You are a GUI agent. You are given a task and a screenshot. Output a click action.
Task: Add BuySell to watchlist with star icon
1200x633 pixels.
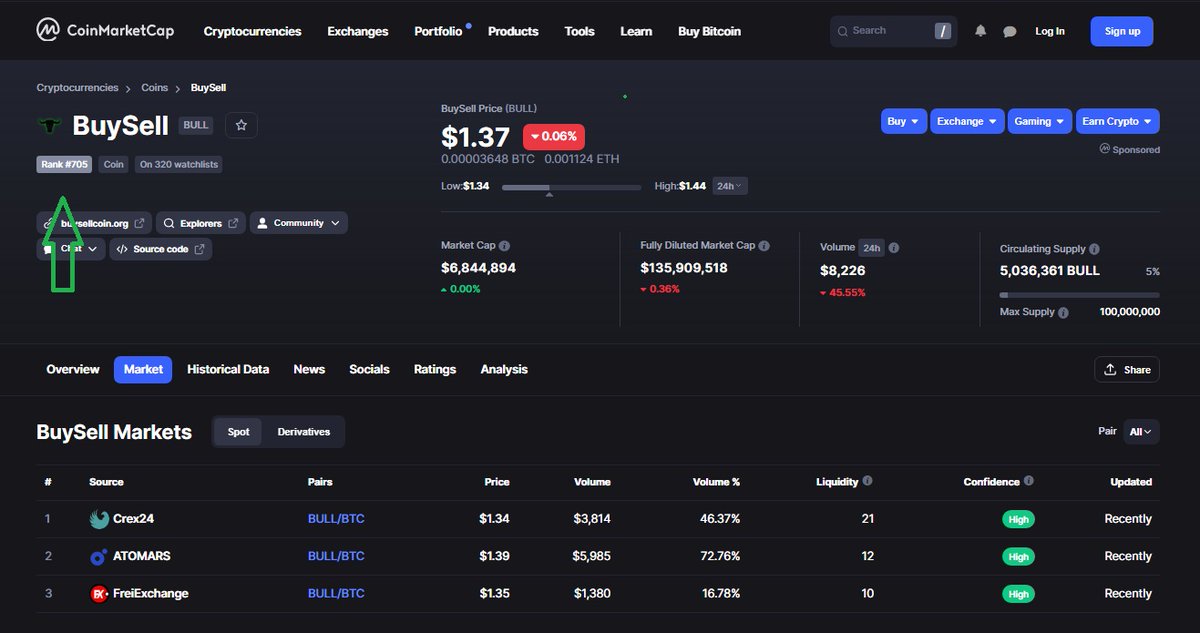pyautogui.click(x=241, y=125)
